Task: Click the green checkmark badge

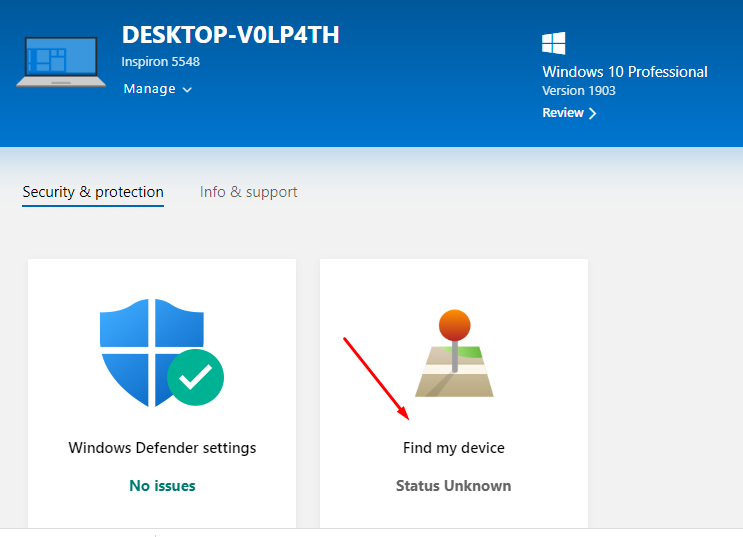Action: coord(195,377)
